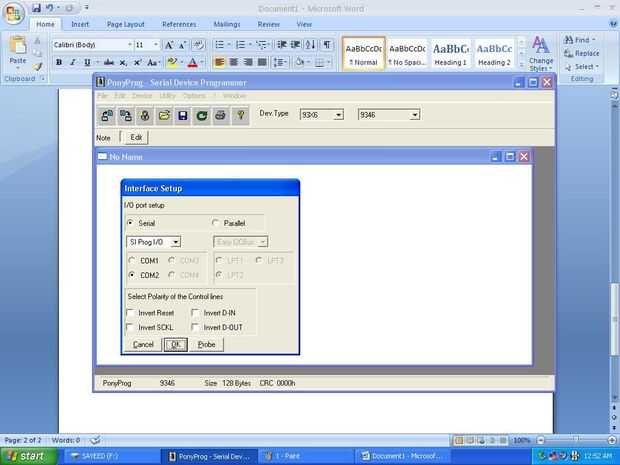This screenshot has height=465, width=620.
Task: Enable the Invert D-OUT checkbox
Action: (x=195, y=327)
